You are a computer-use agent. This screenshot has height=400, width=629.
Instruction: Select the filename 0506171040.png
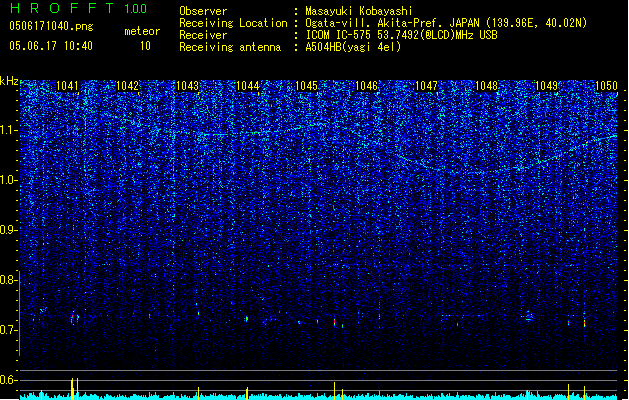51,26
